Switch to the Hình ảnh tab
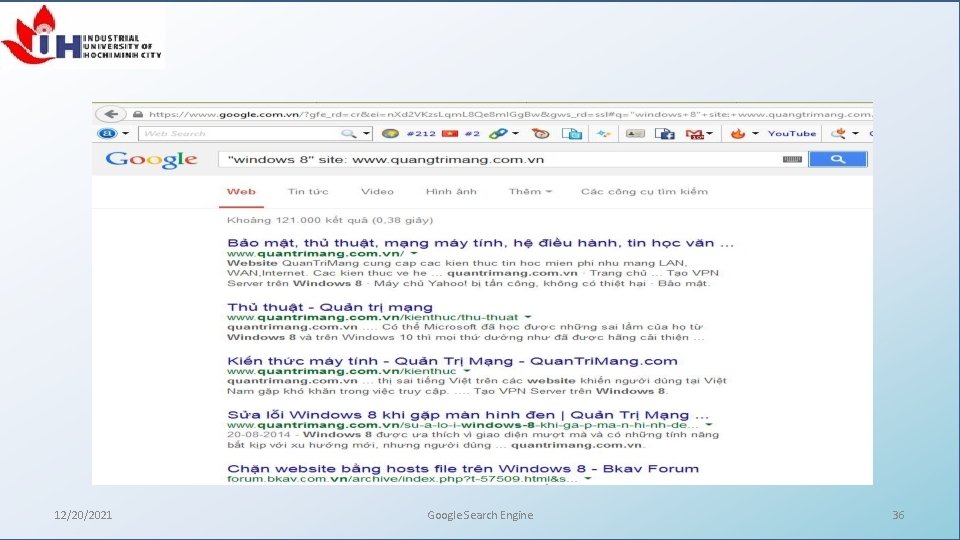 pyautogui.click(x=451, y=192)
